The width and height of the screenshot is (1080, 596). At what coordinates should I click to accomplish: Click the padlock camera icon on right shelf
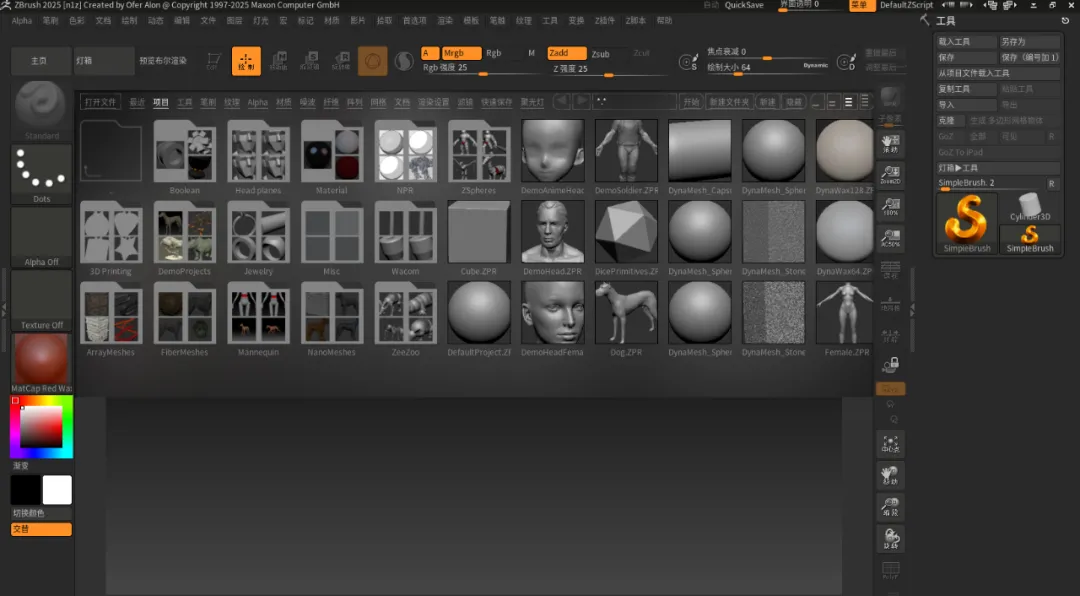tap(890, 364)
